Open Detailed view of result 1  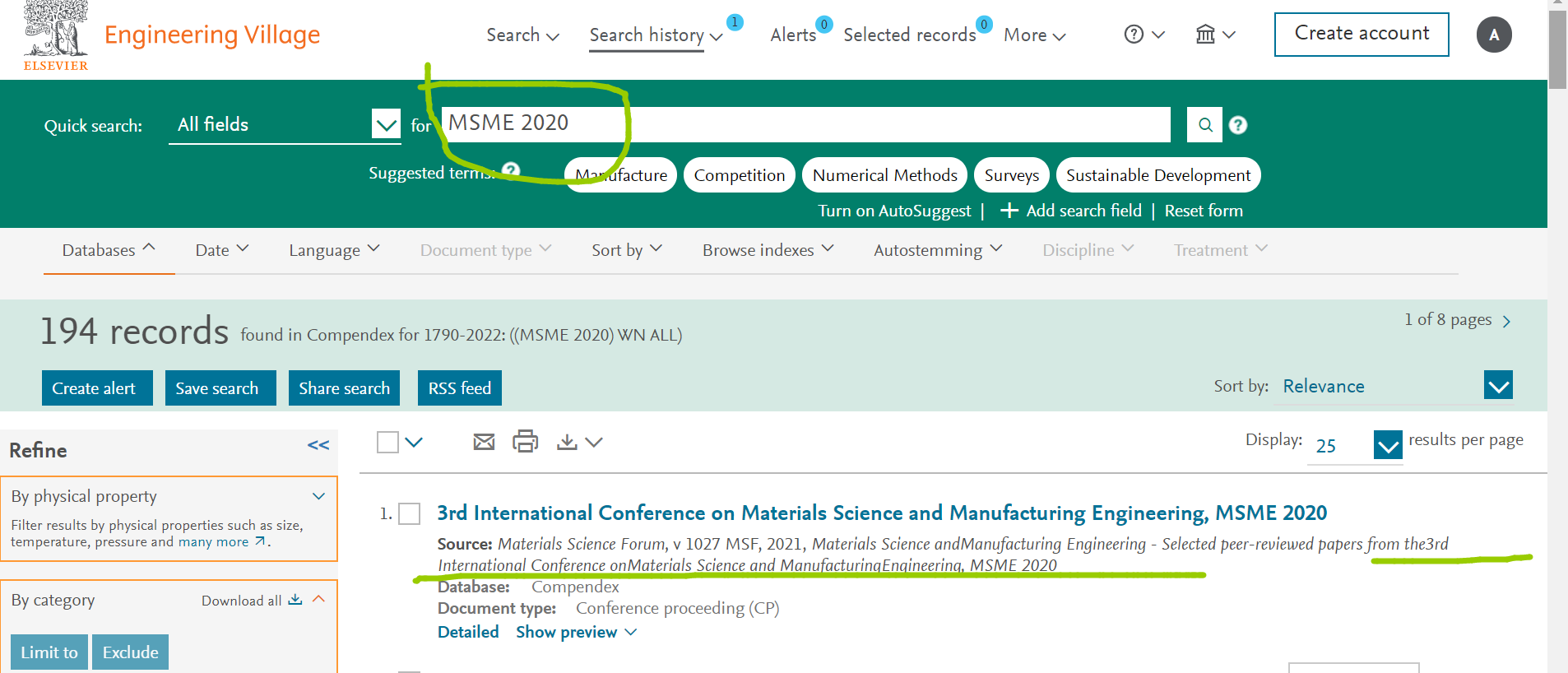(468, 632)
